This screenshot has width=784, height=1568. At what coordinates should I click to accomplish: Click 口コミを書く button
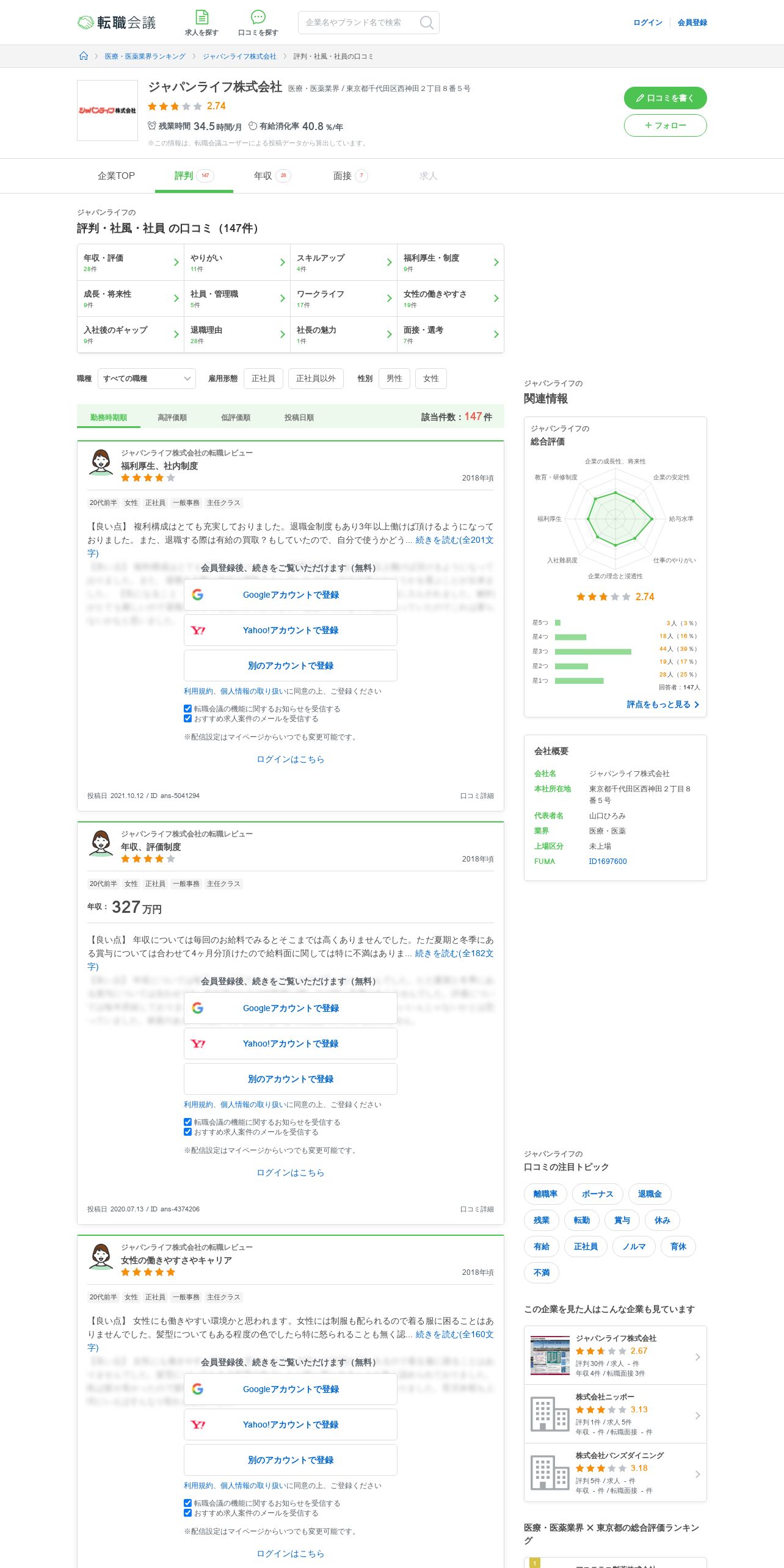(666, 98)
